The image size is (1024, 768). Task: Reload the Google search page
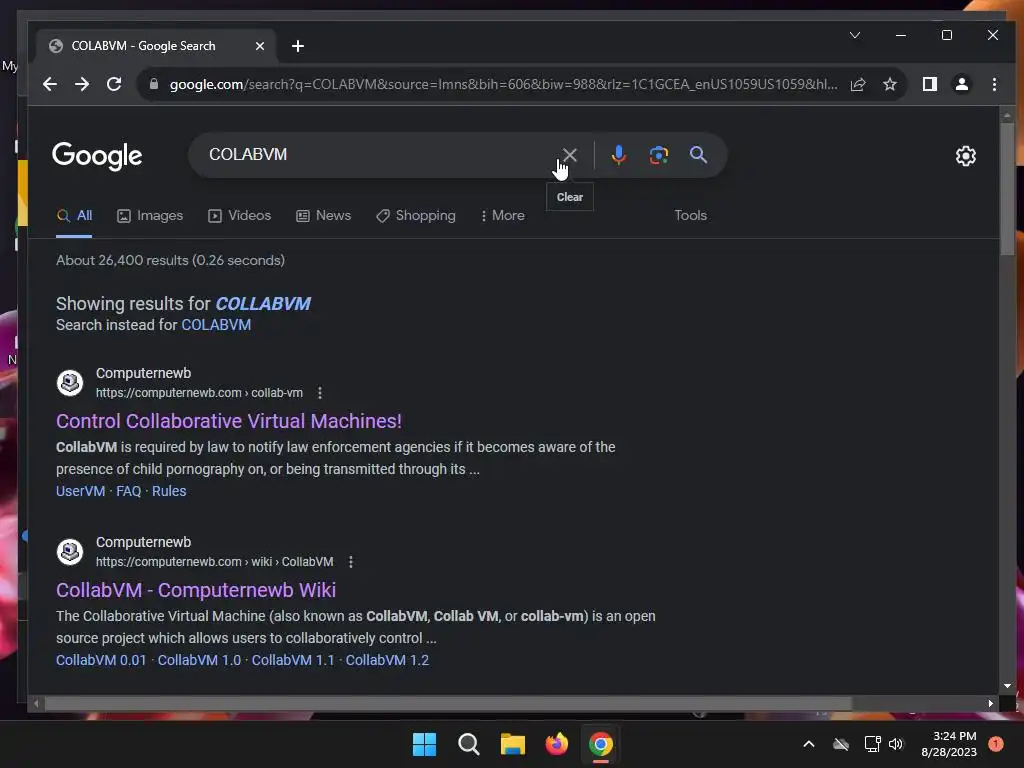click(x=114, y=84)
